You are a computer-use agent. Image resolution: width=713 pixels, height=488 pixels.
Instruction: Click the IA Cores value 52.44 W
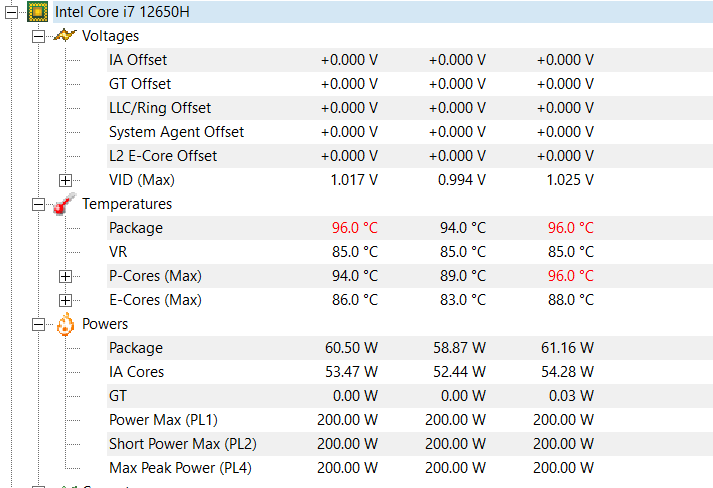460,372
